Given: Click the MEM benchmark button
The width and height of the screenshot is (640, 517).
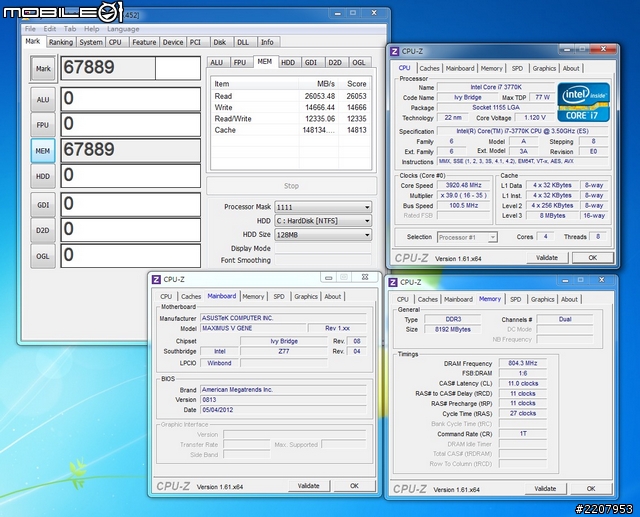Looking at the screenshot, I should pos(43,151).
